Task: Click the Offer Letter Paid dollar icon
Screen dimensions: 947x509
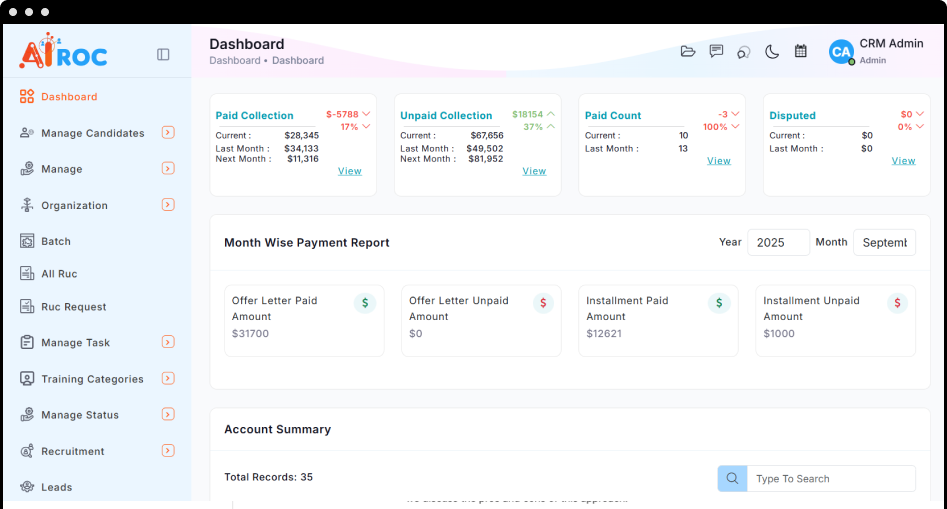Action: [x=365, y=303]
